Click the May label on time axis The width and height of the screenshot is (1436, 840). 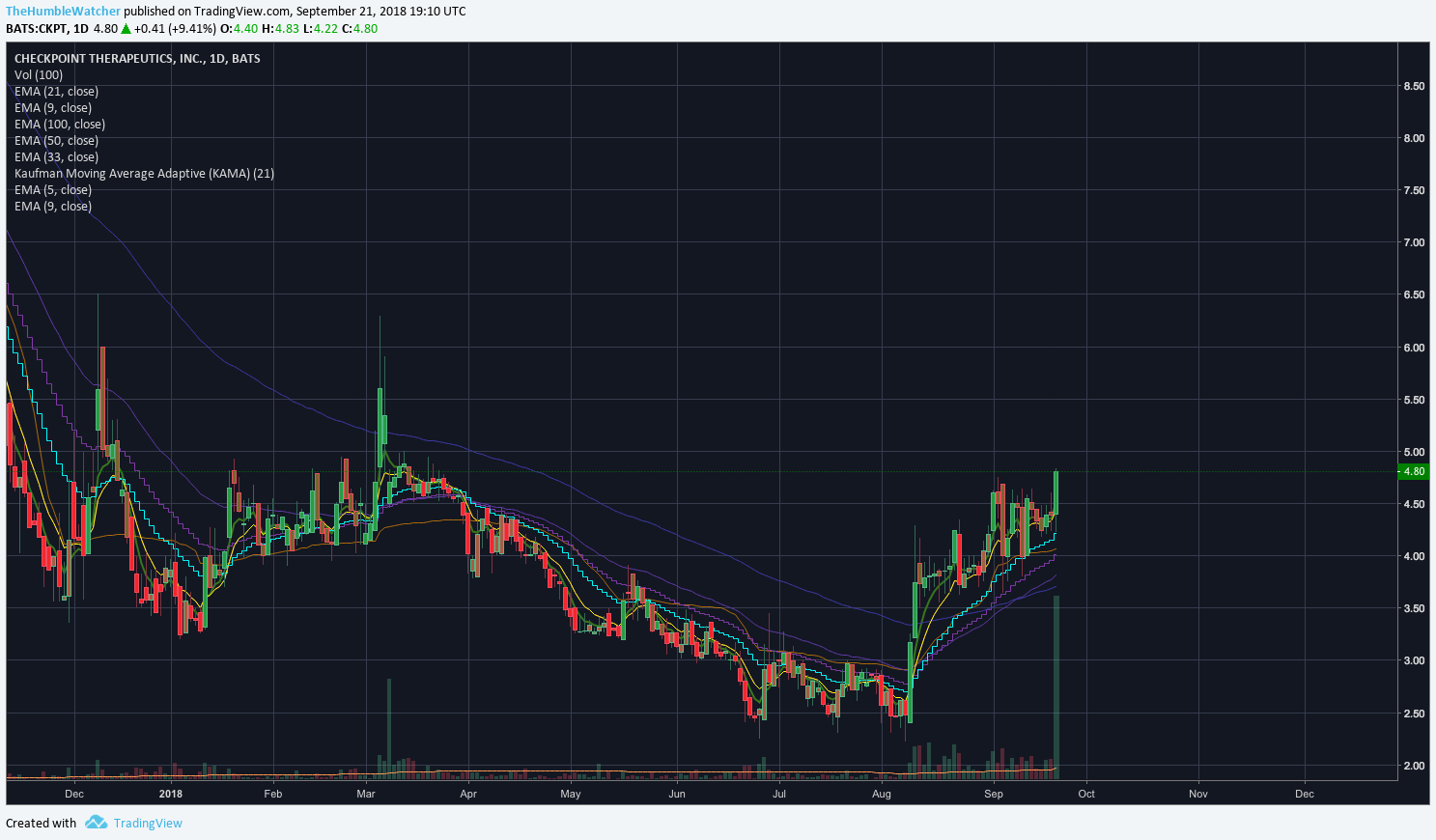point(571,794)
